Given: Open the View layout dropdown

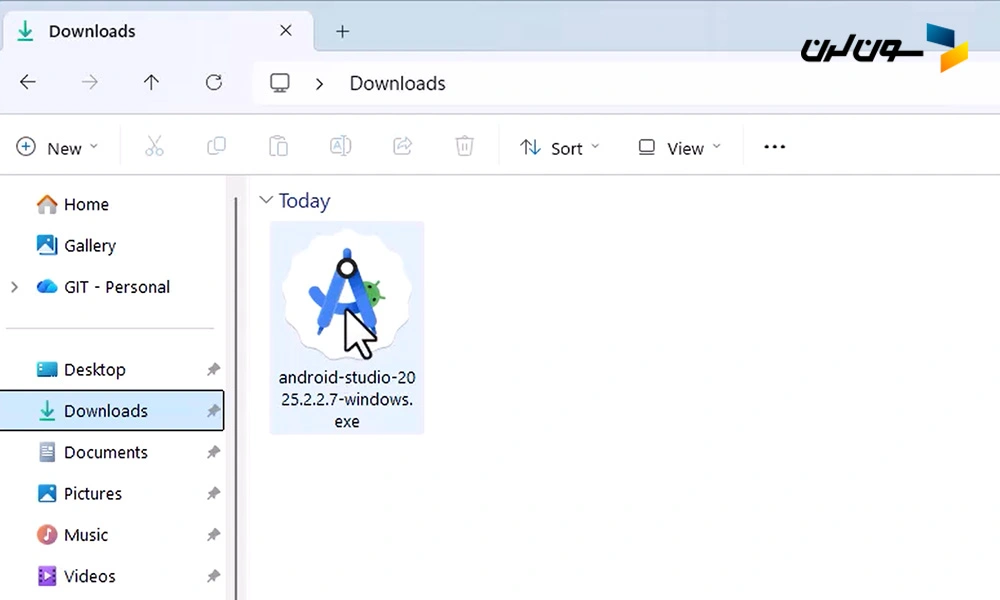Looking at the screenshot, I should (679, 148).
